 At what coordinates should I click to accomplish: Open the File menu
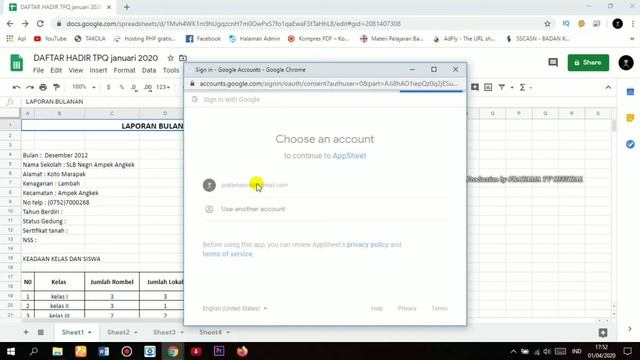[38, 70]
